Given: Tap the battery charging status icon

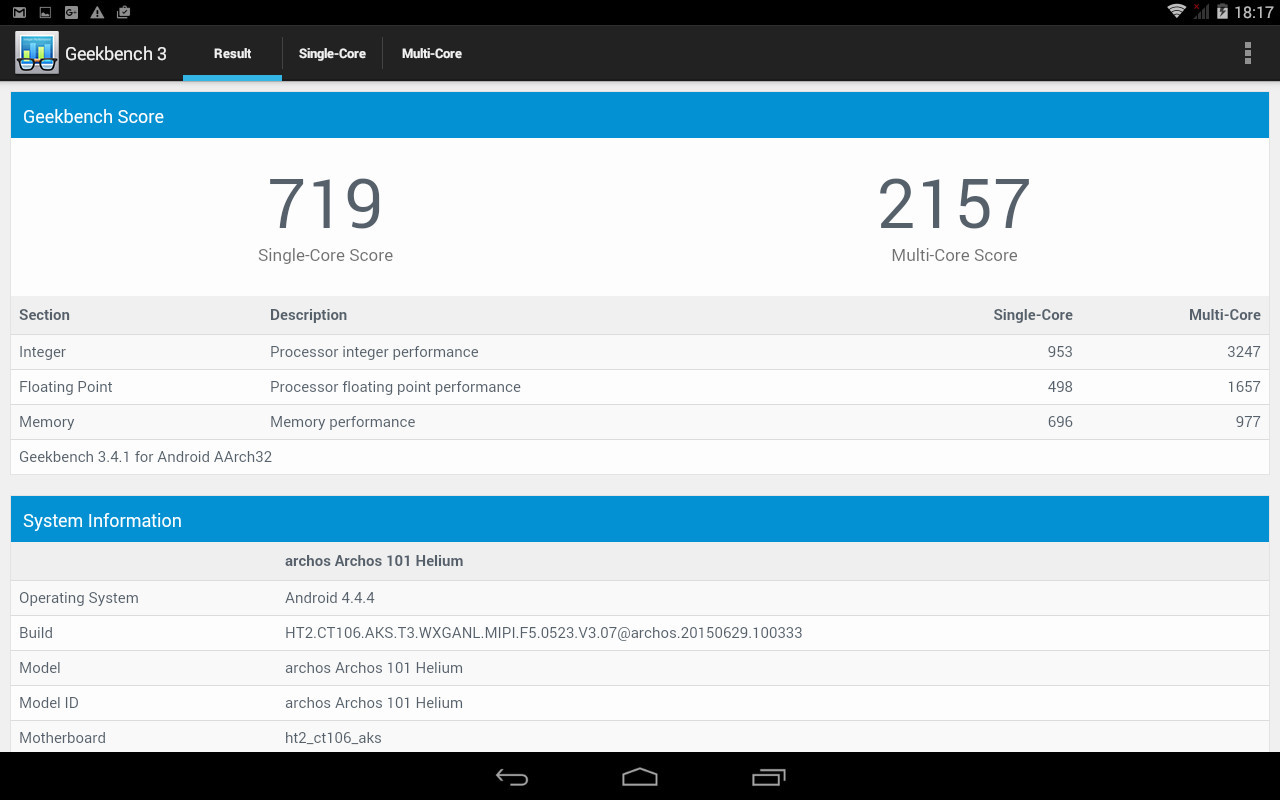Looking at the screenshot, I should coord(1222,12).
